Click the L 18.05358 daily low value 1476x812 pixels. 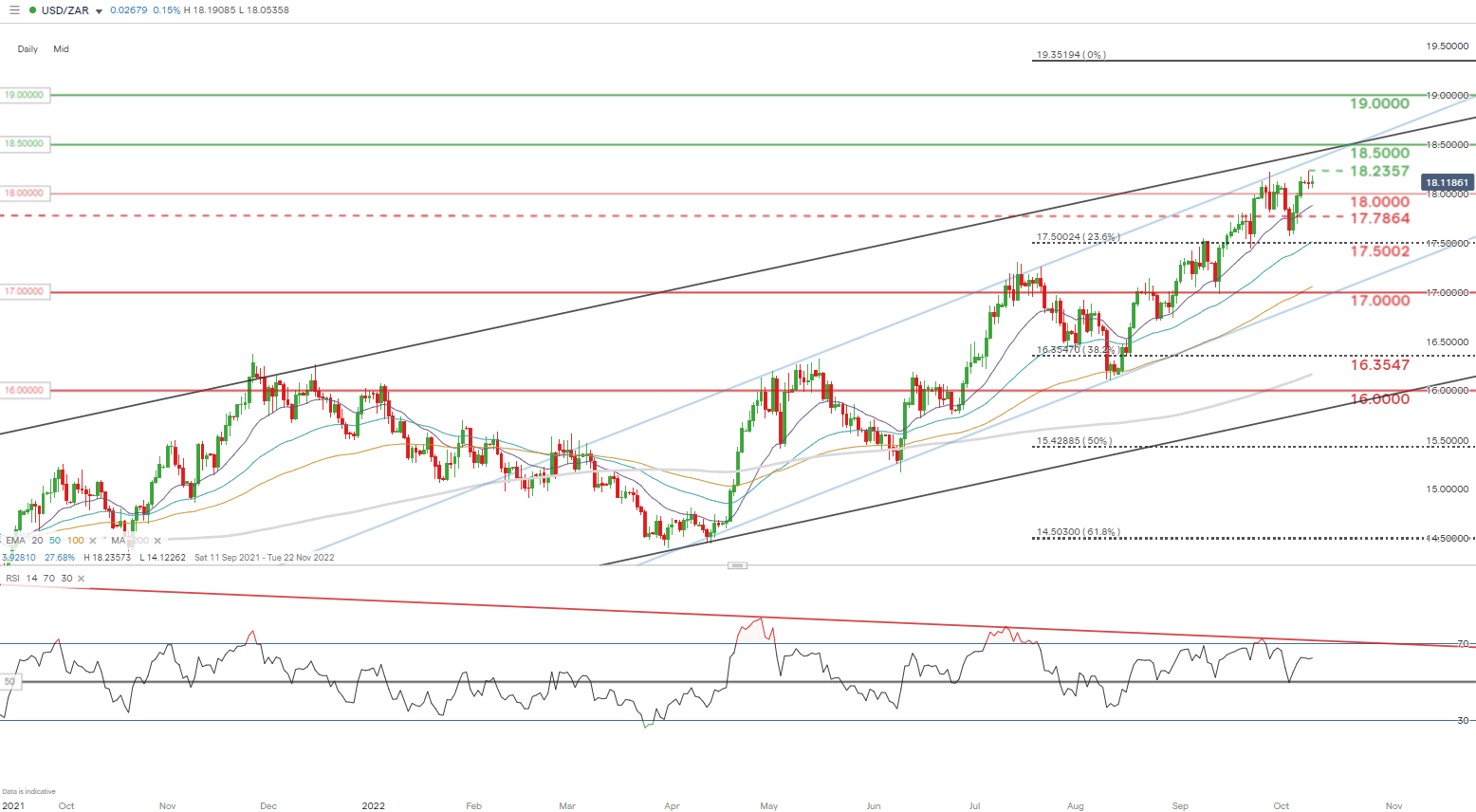click(x=266, y=10)
